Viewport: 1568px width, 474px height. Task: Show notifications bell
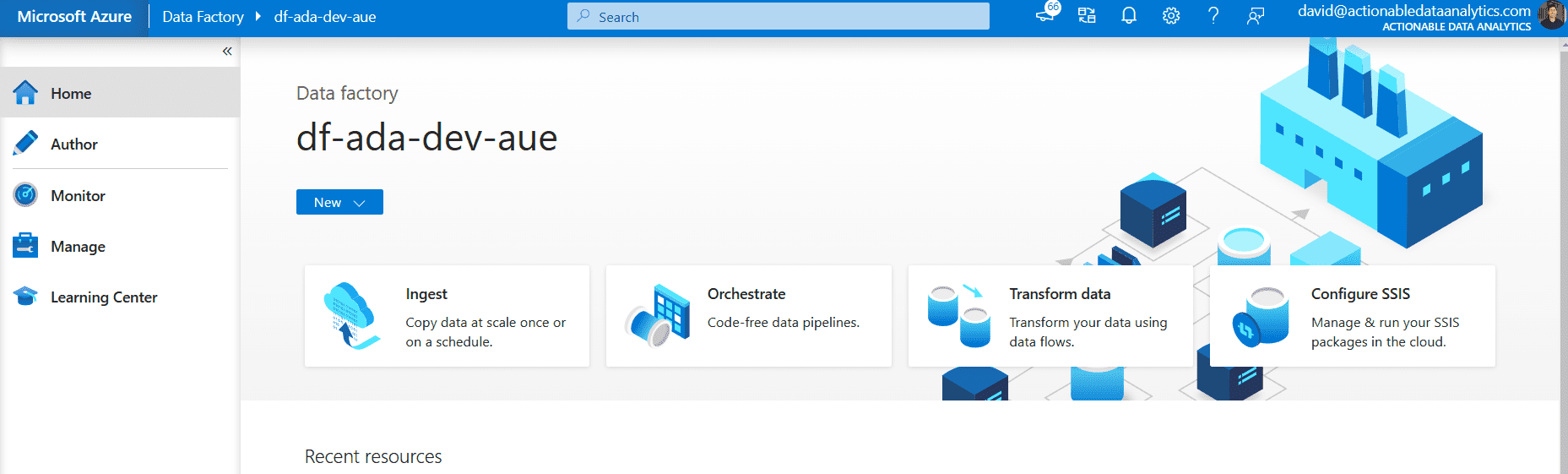click(x=1129, y=15)
